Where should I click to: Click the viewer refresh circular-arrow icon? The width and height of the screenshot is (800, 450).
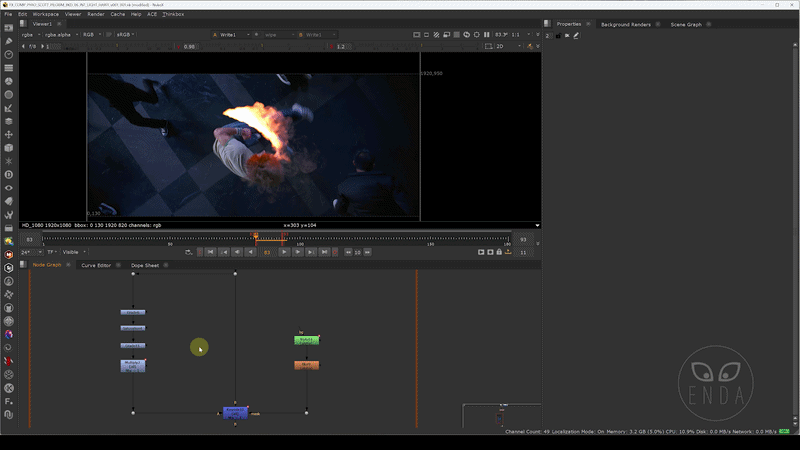click(466, 35)
